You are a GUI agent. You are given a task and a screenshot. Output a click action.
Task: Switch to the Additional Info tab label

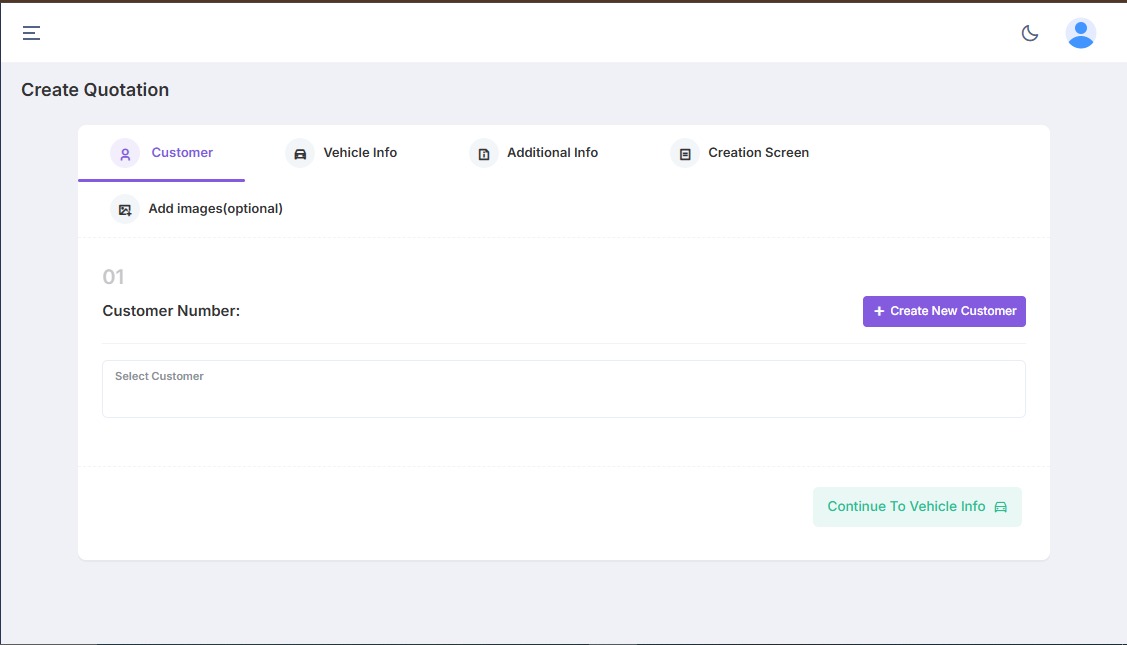[552, 153]
